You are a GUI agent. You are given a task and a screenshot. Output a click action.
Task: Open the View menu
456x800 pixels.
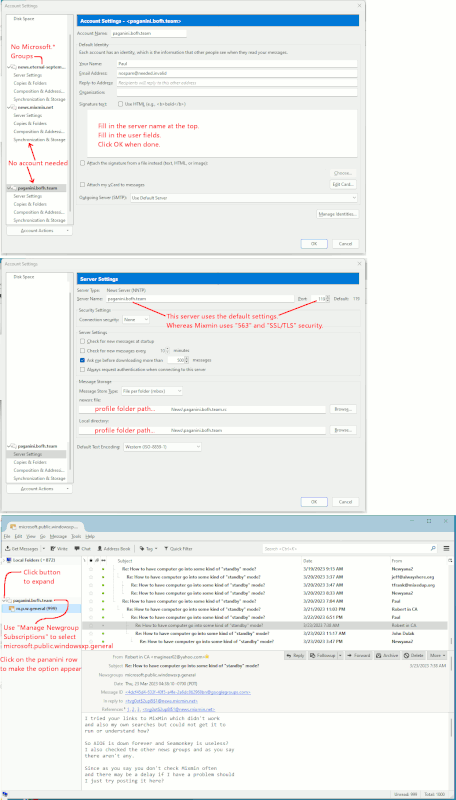coord(31,536)
